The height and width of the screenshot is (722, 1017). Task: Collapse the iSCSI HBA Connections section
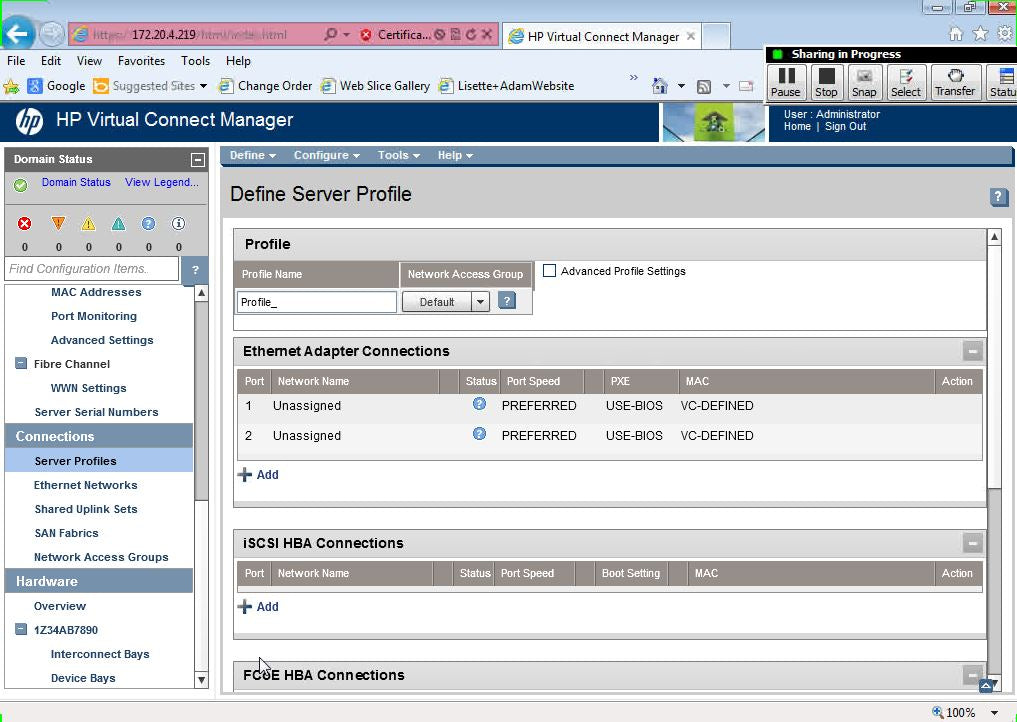[972, 543]
